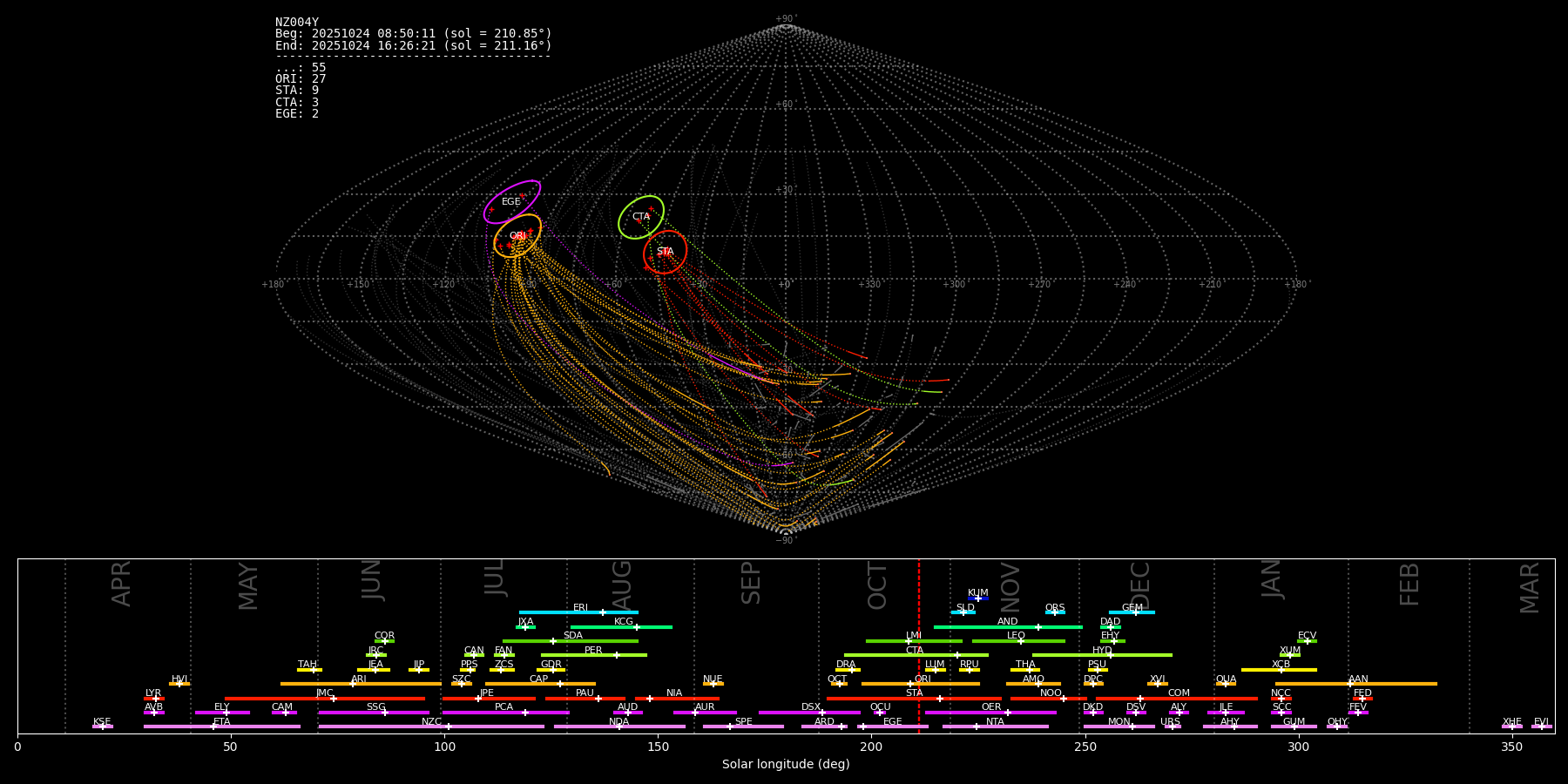This screenshot has width=1568, height=784.
Task: Click the blue KUM shower bar in timeline
Action: click(x=978, y=598)
